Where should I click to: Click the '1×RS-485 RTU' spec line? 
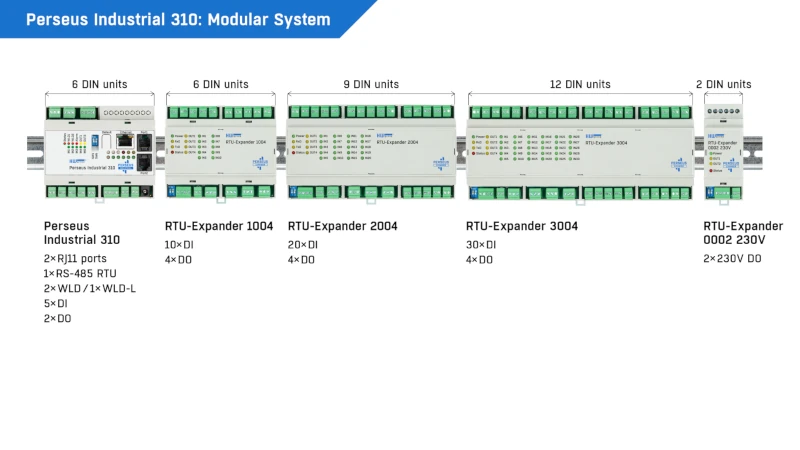click(80, 273)
